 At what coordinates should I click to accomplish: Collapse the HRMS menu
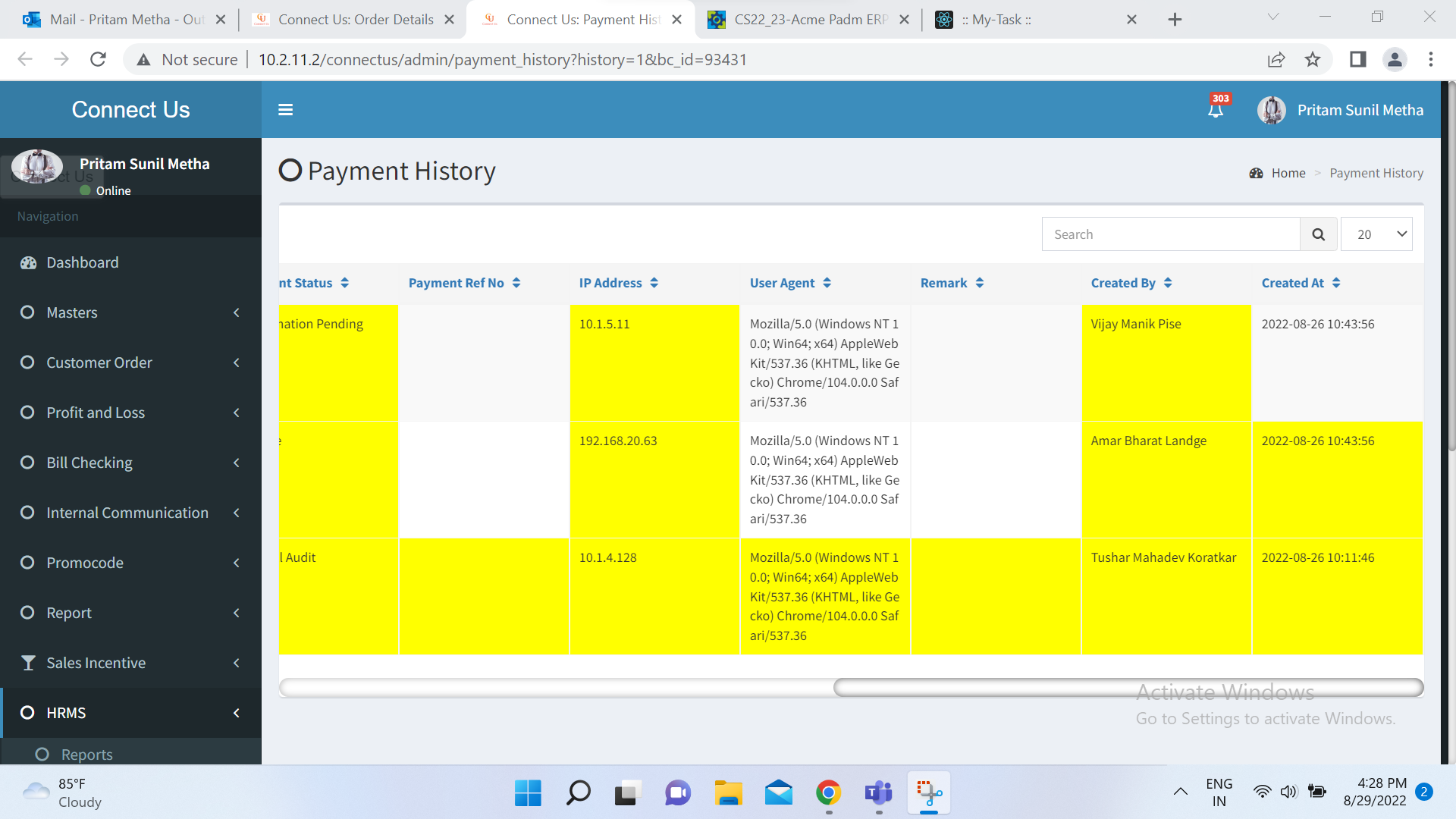click(130, 713)
